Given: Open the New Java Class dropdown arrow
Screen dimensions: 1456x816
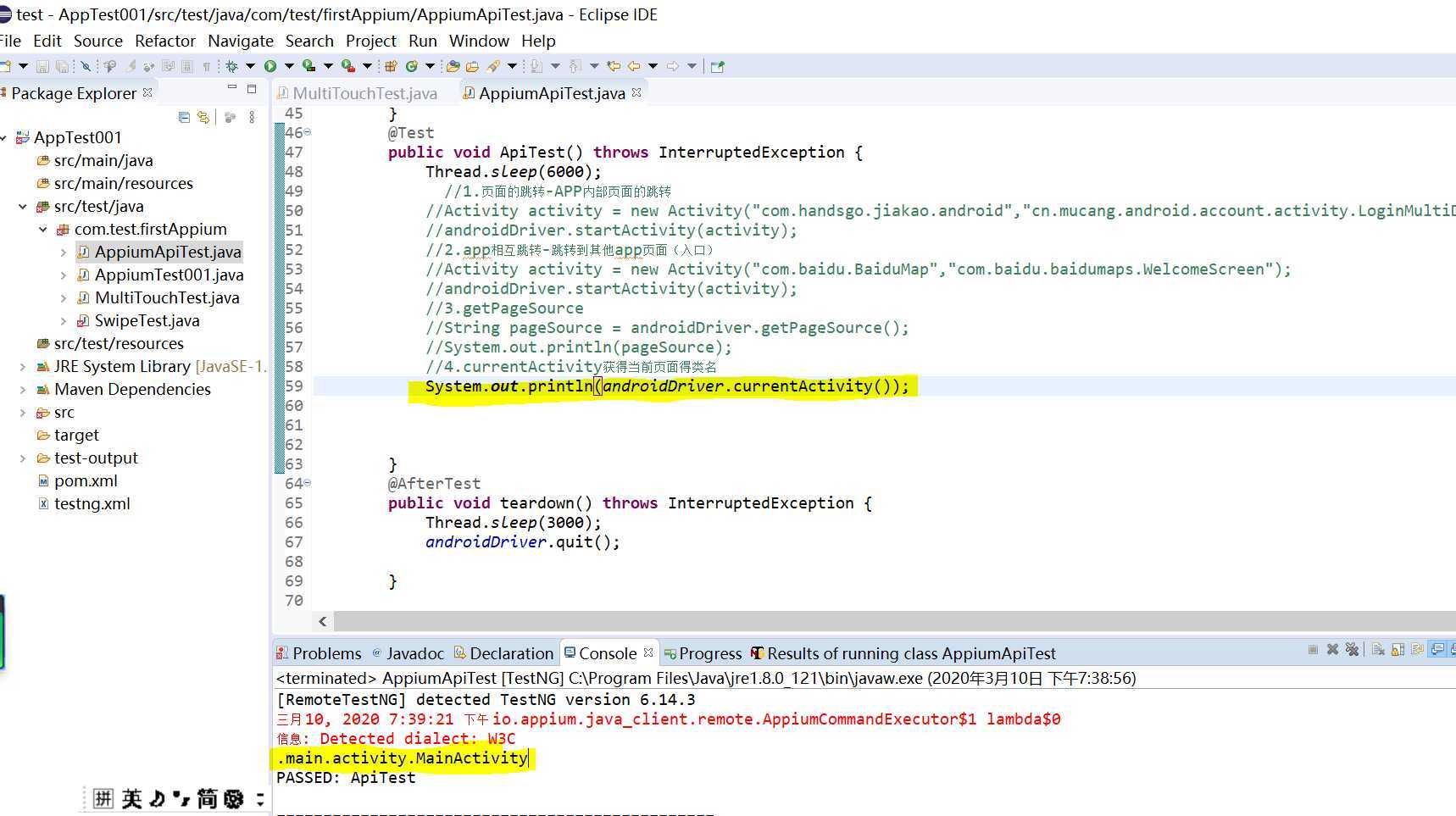Looking at the screenshot, I should click(430, 66).
